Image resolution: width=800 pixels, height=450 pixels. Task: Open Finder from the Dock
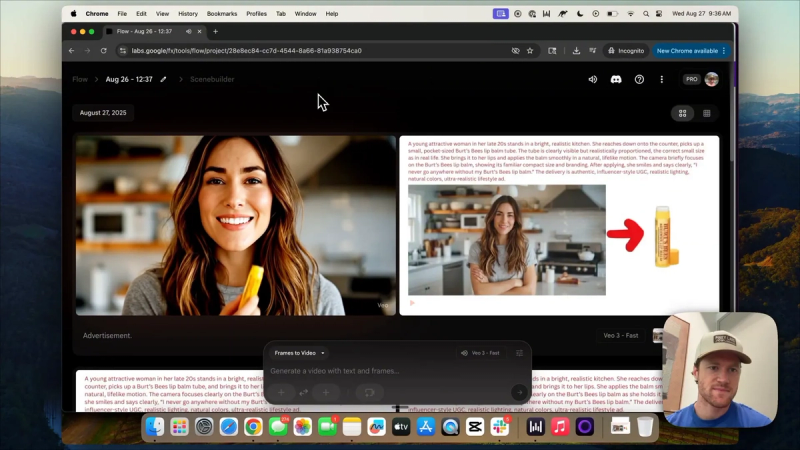pyautogui.click(x=155, y=427)
